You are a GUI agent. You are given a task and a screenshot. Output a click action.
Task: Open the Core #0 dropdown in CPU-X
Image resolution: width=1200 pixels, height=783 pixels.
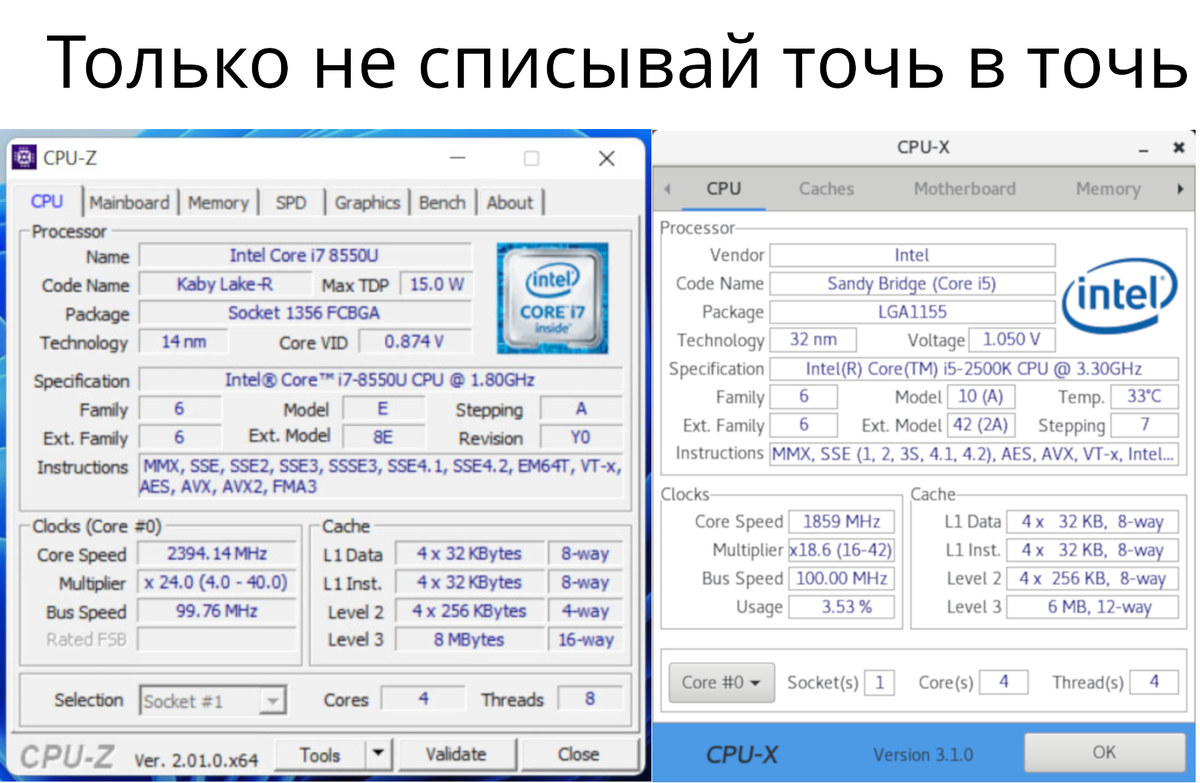pos(720,683)
